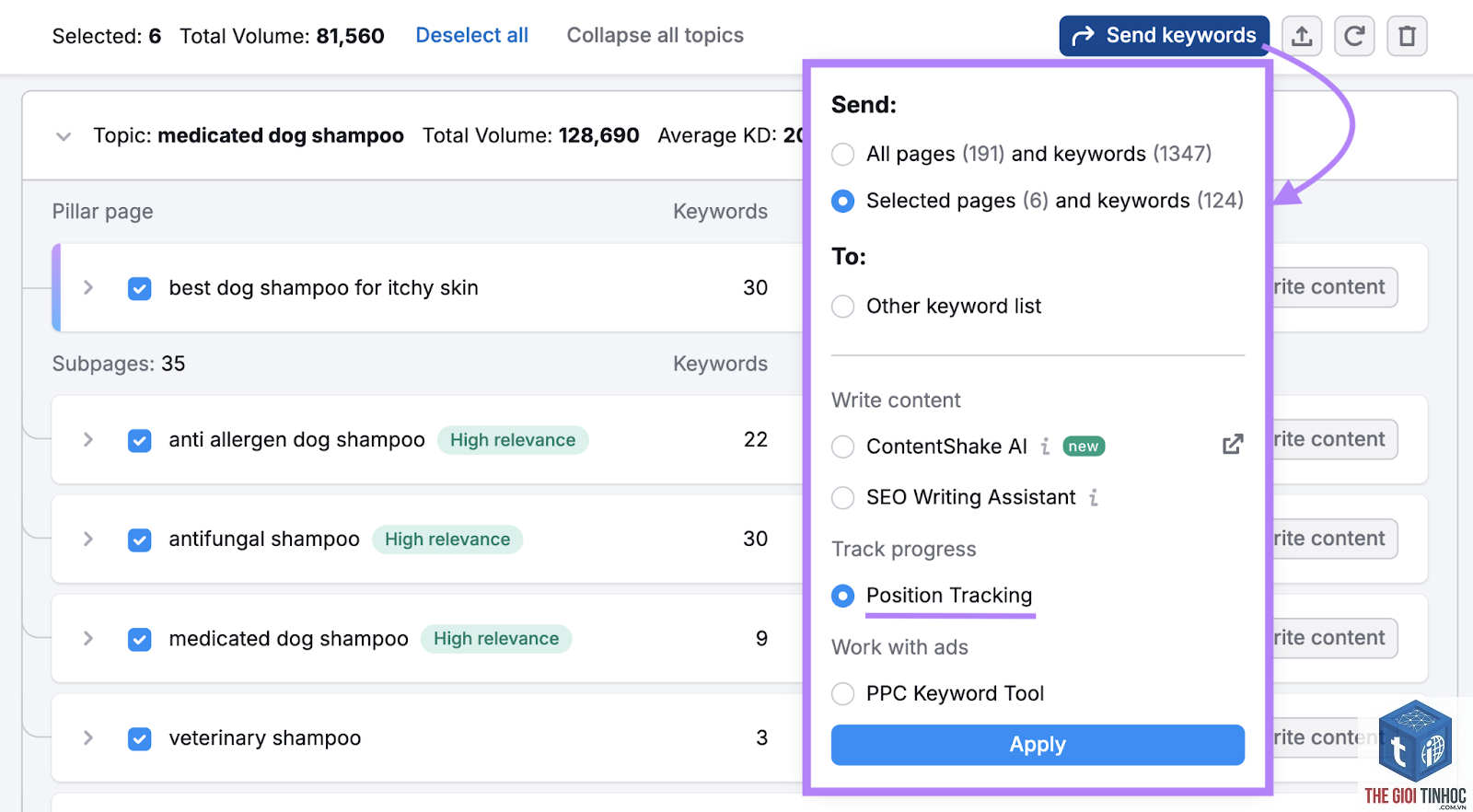Image resolution: width=1473 pixels, height=812 pixels.
Task: Click Deselect all link
Action: (471, 35)
